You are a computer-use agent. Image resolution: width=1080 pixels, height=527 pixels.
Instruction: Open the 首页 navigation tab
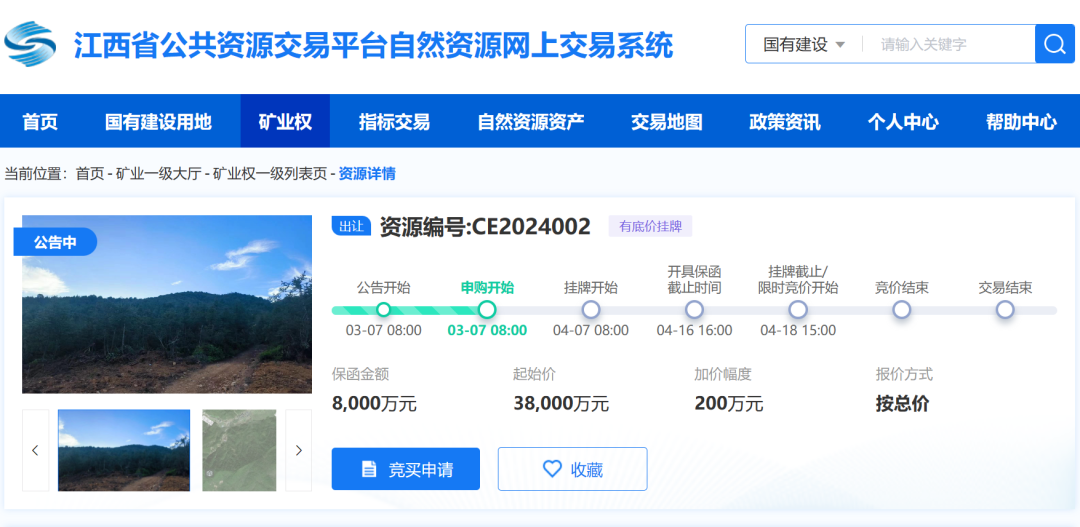point(40,122)
